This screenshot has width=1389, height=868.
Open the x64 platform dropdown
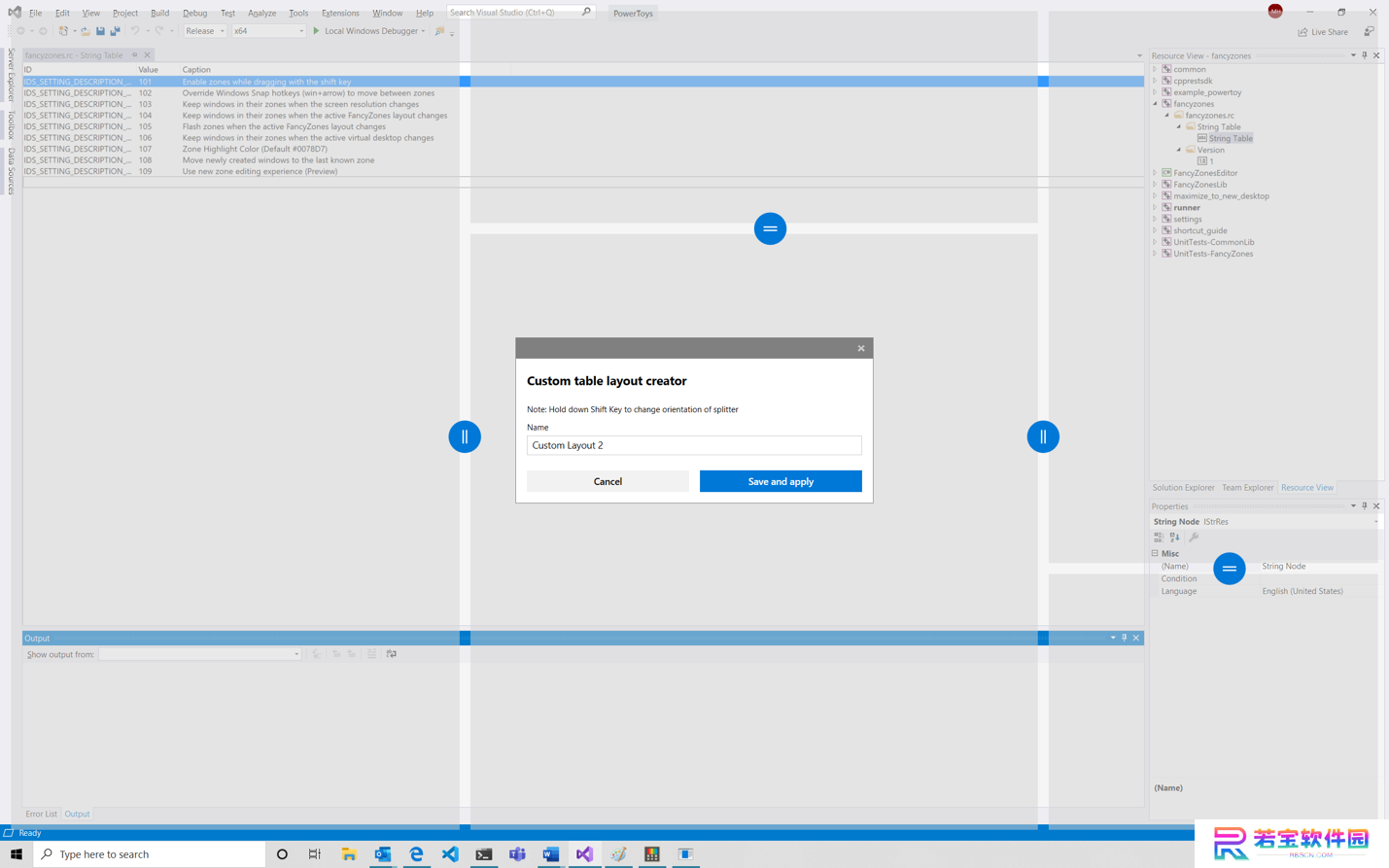(268, 31)
